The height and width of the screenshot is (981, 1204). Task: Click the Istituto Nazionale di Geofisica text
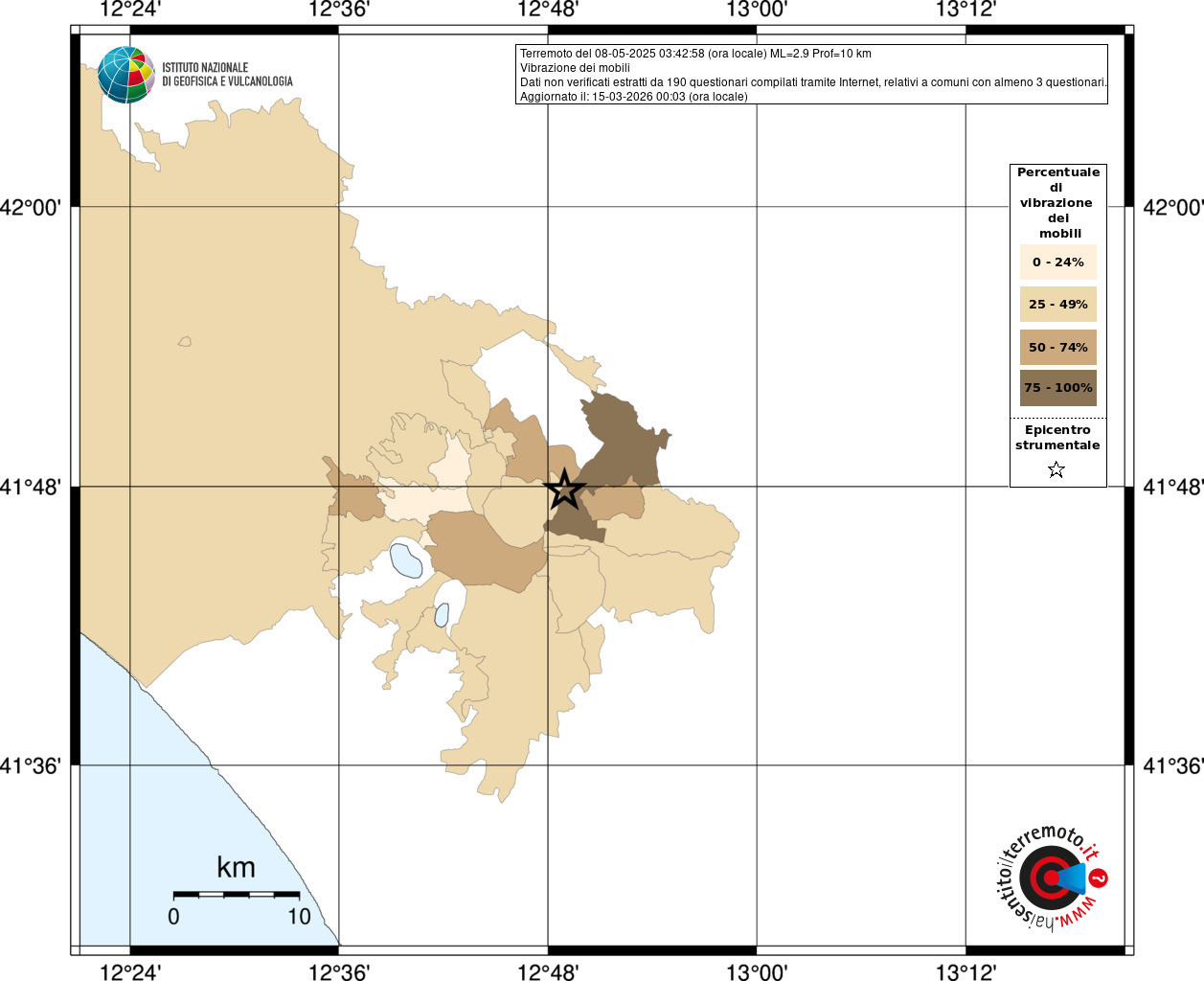click(227, 75)
